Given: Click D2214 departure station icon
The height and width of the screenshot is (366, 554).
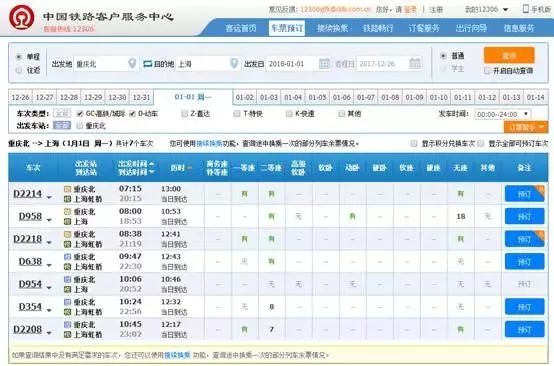Looking at the screenshot, I should coord(67,189).
